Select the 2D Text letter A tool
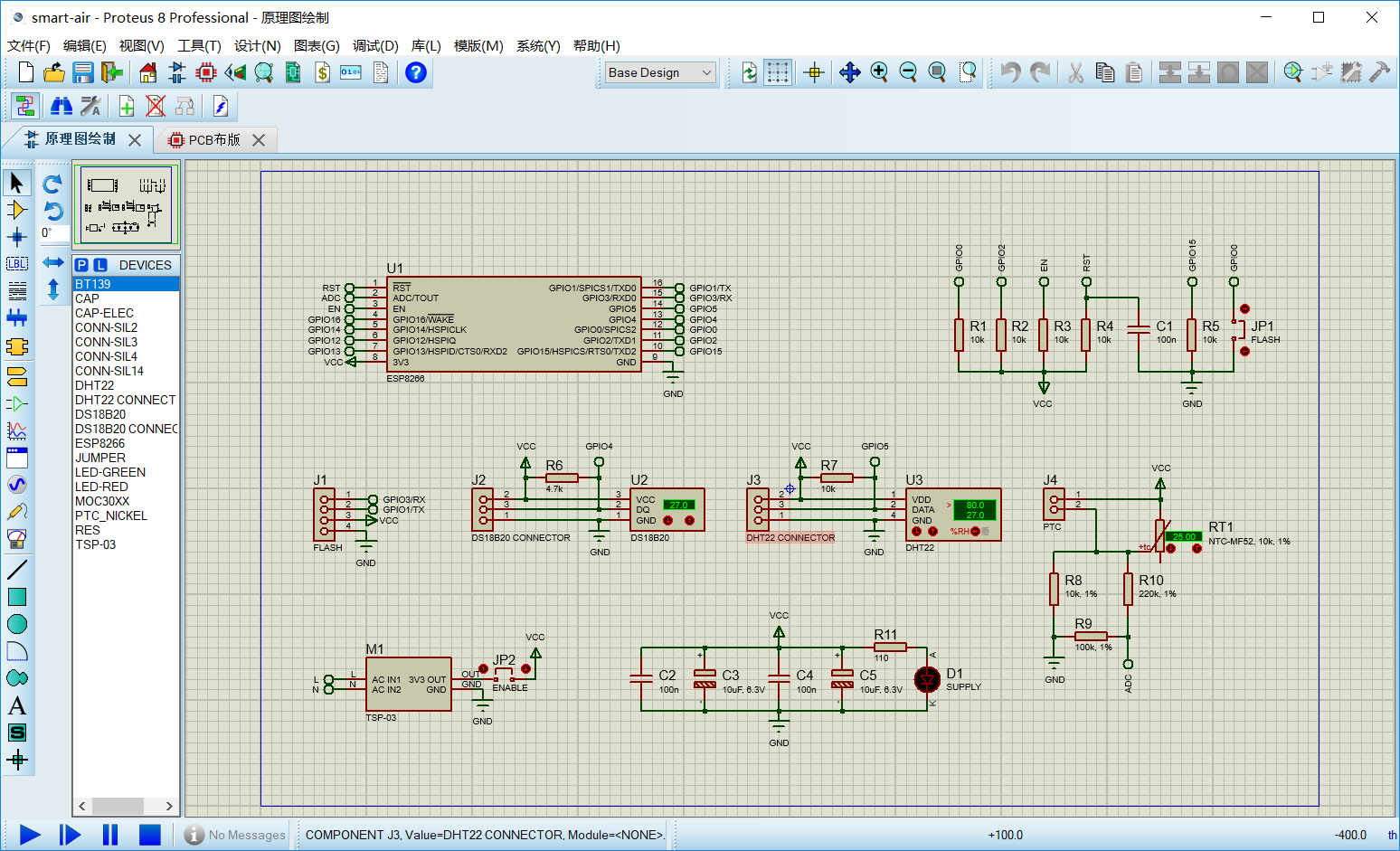 click(x=16, y=705)
